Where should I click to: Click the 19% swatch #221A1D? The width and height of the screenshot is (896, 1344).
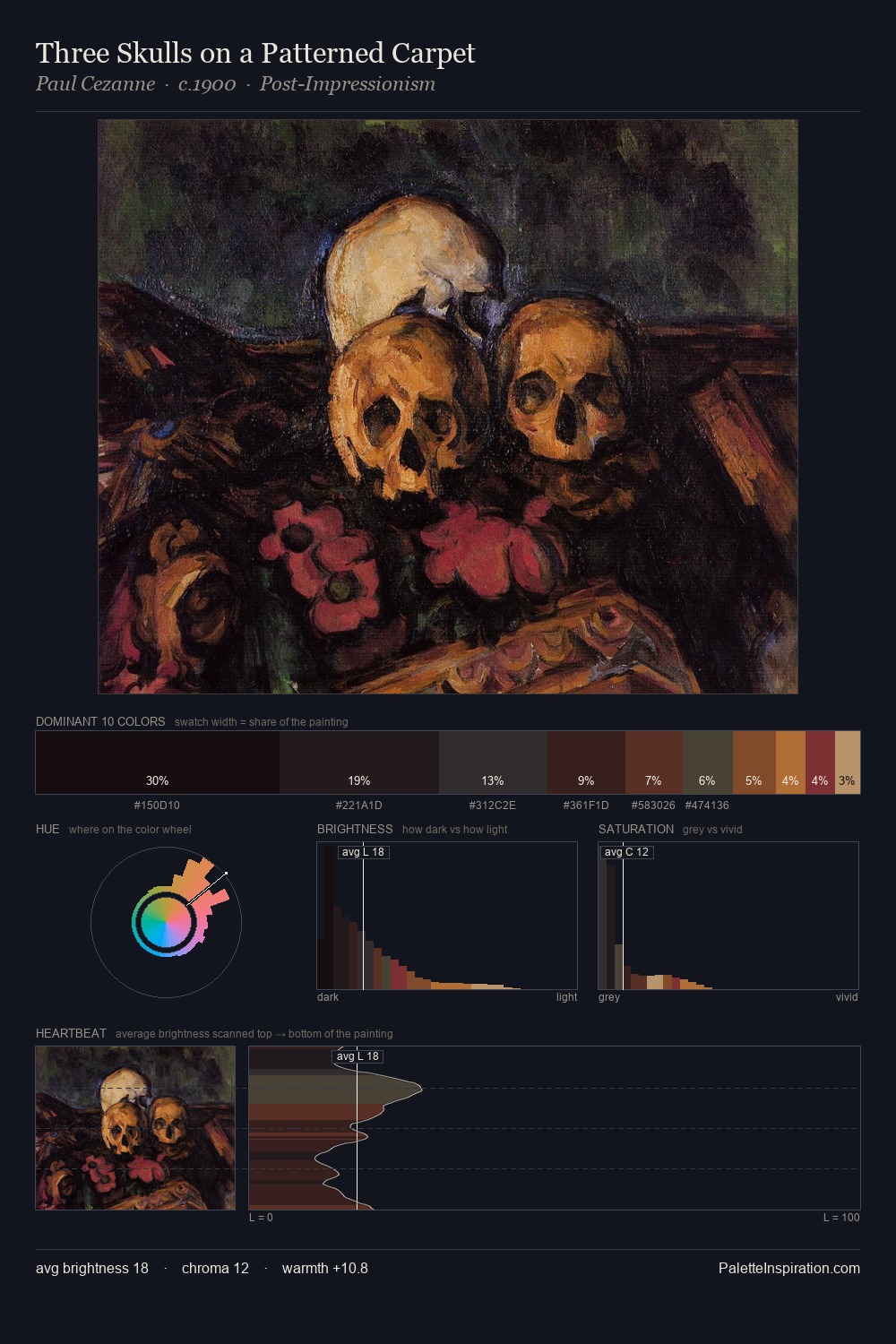pyautogui.click(x=359, y=762)
